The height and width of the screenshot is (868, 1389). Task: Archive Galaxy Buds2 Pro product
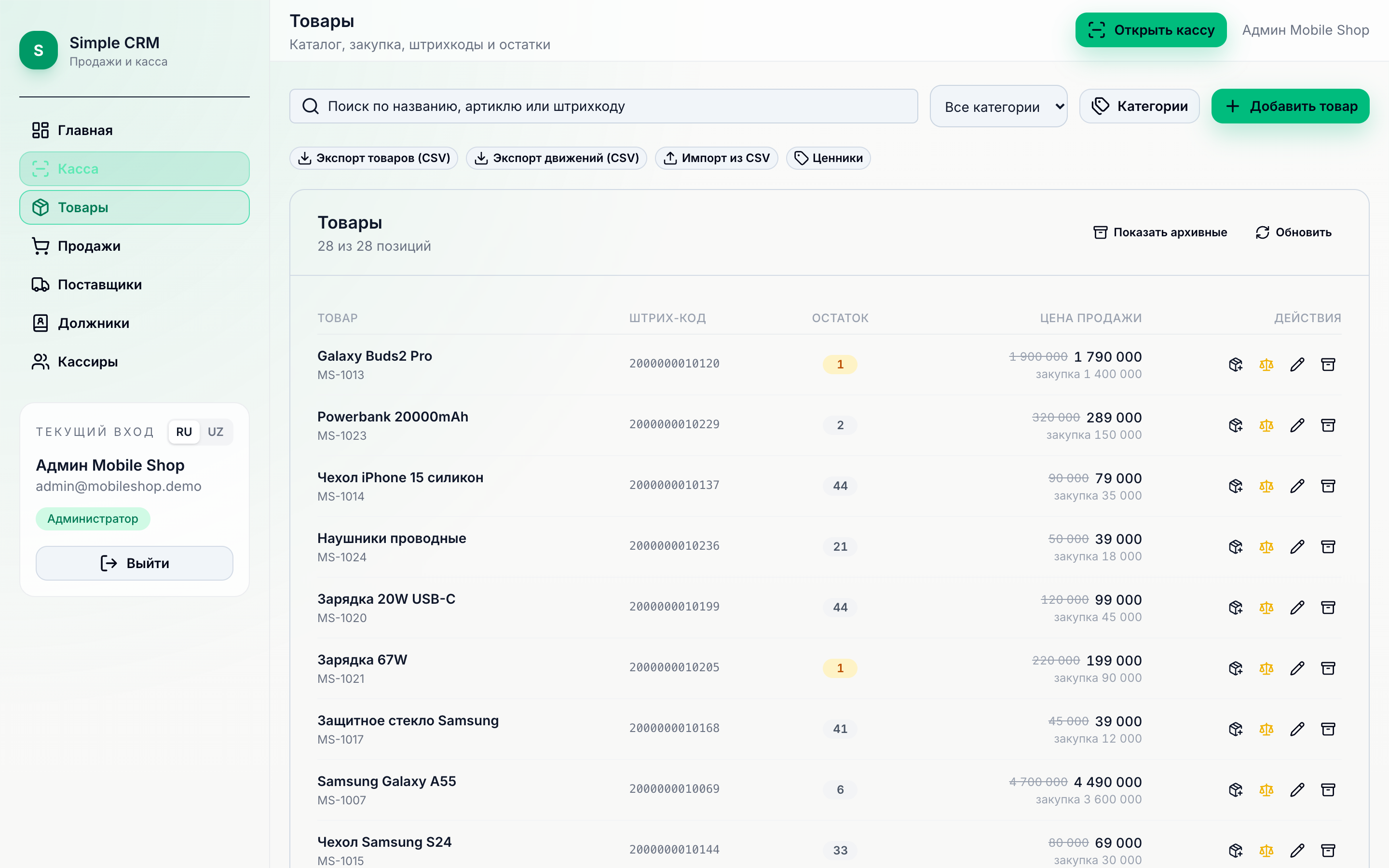(1328, 365)
